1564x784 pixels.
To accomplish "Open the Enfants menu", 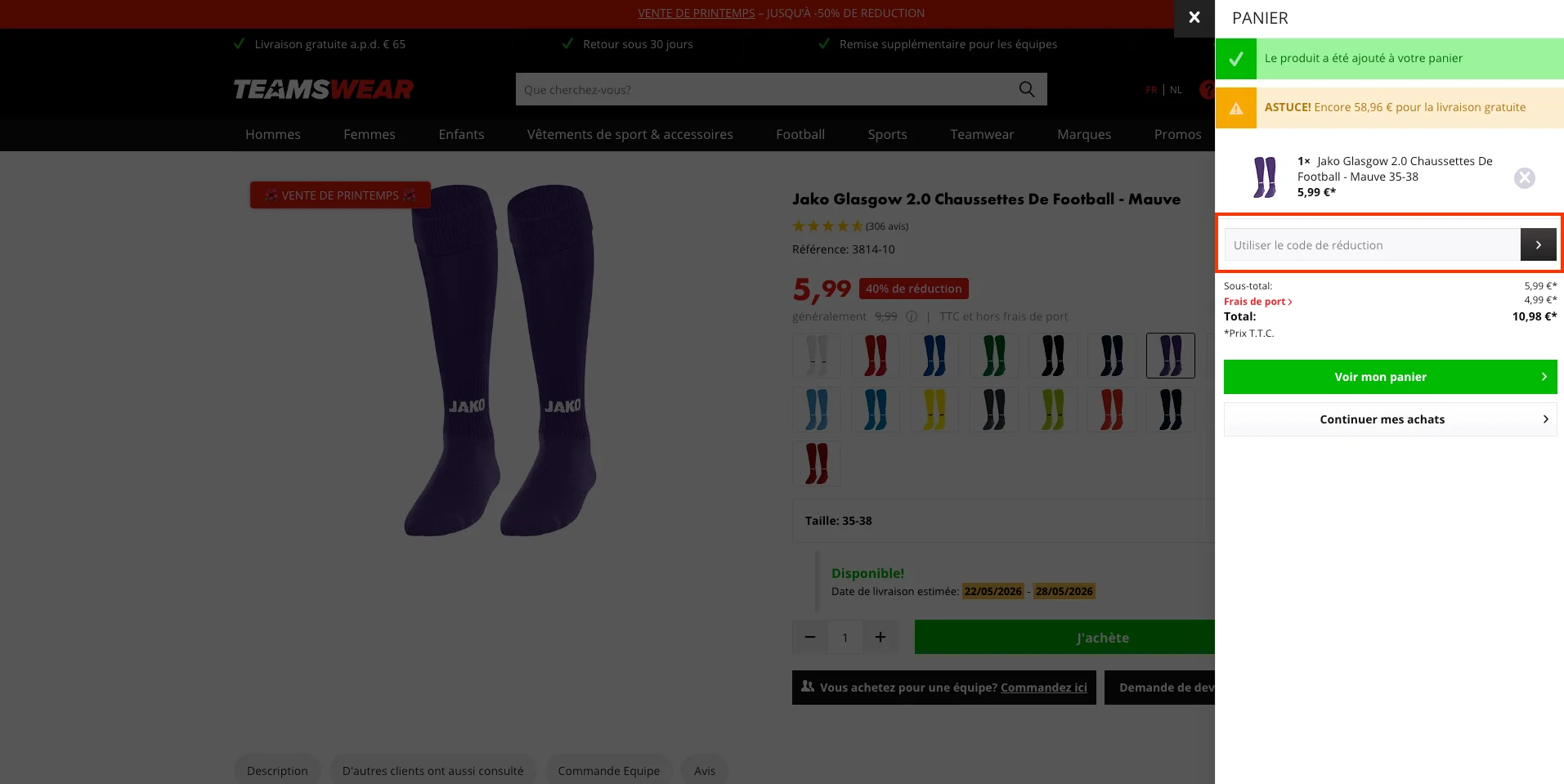I will click(x=461, y=134).
